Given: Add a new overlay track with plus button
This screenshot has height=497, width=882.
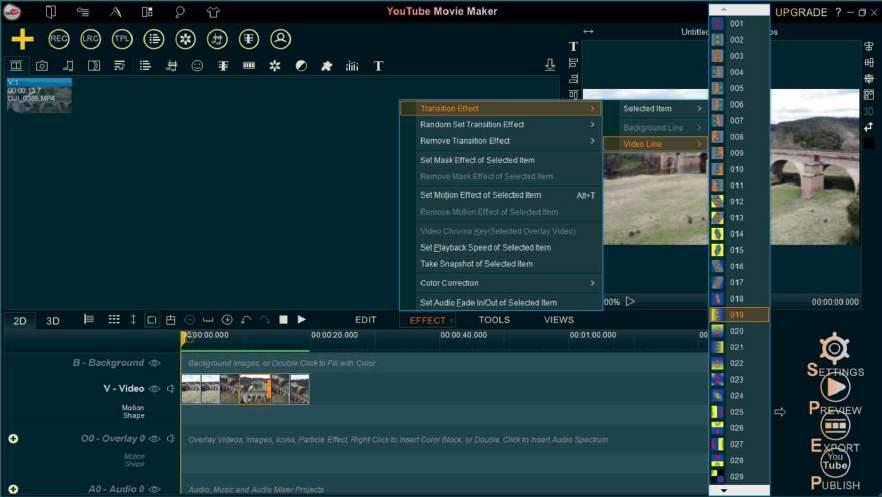Looking at the screenshot, I should [x=14, y=439].
